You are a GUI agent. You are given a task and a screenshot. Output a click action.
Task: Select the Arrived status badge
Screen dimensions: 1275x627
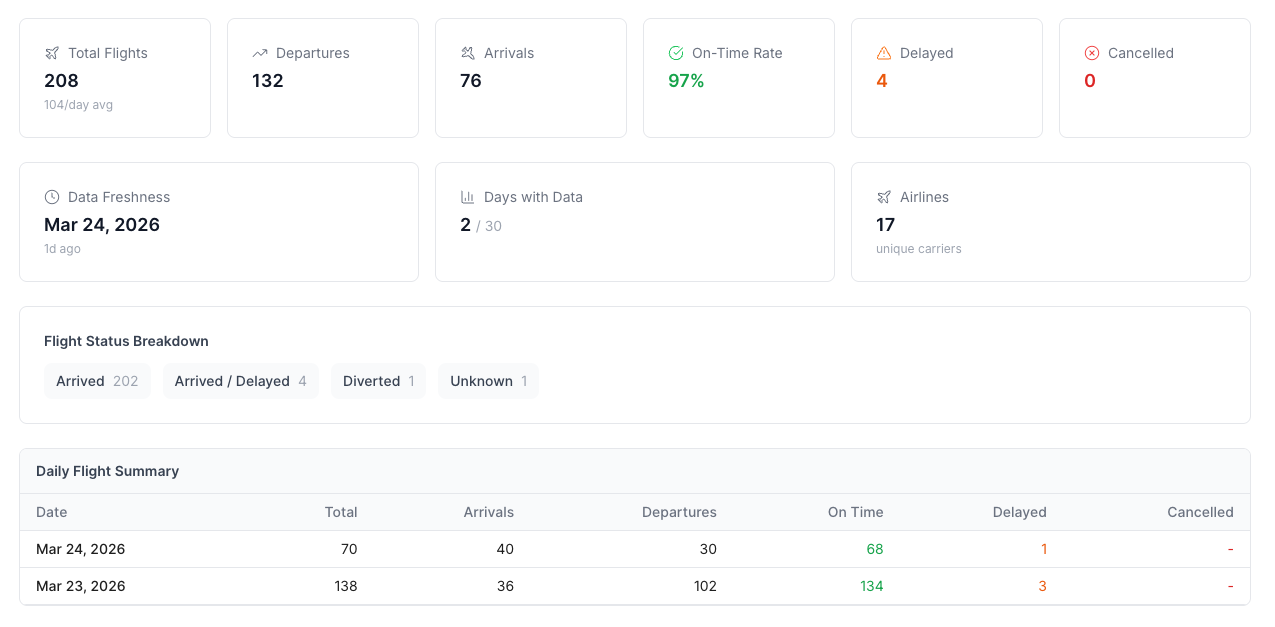(97, 381)
